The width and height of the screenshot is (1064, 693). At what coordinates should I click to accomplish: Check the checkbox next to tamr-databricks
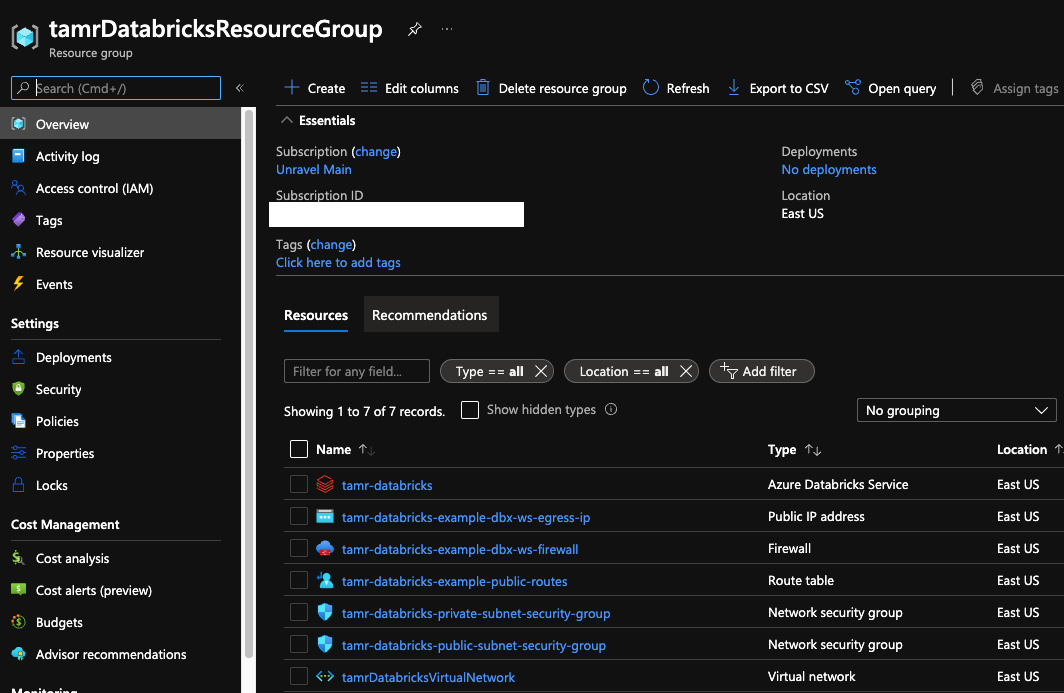298,484
